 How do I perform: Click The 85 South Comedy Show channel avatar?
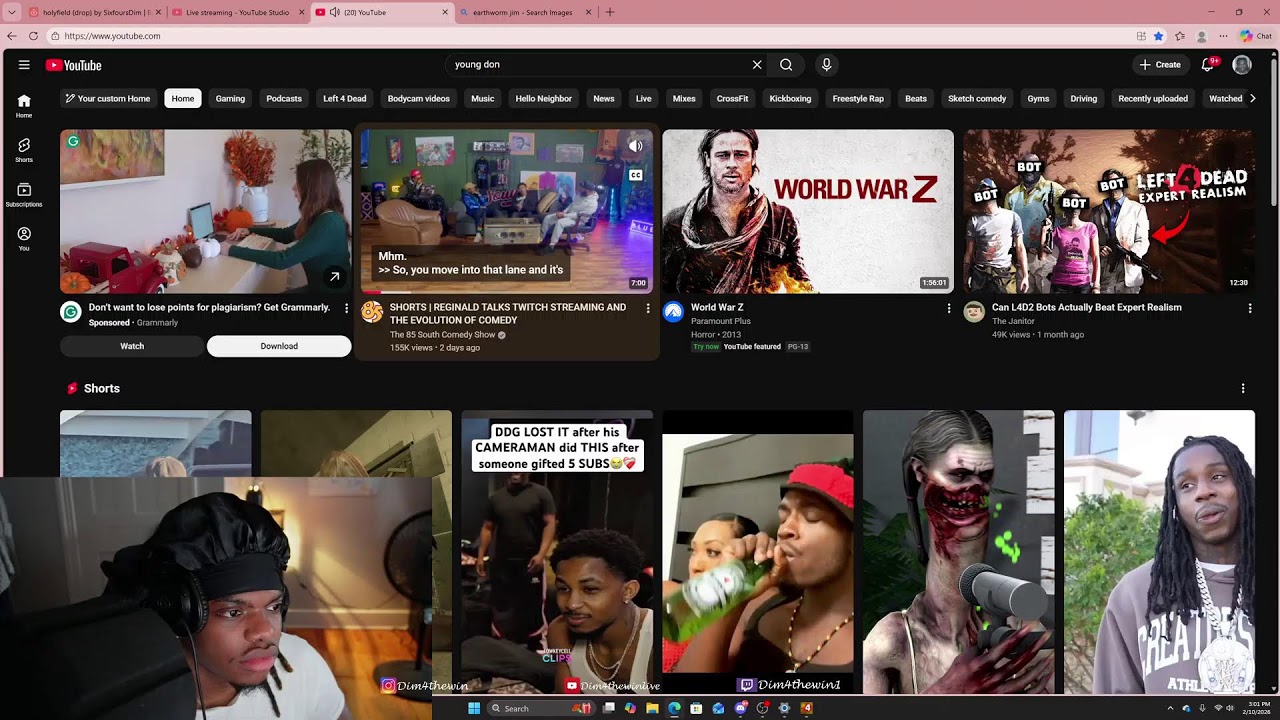click(x=372, y=312)
